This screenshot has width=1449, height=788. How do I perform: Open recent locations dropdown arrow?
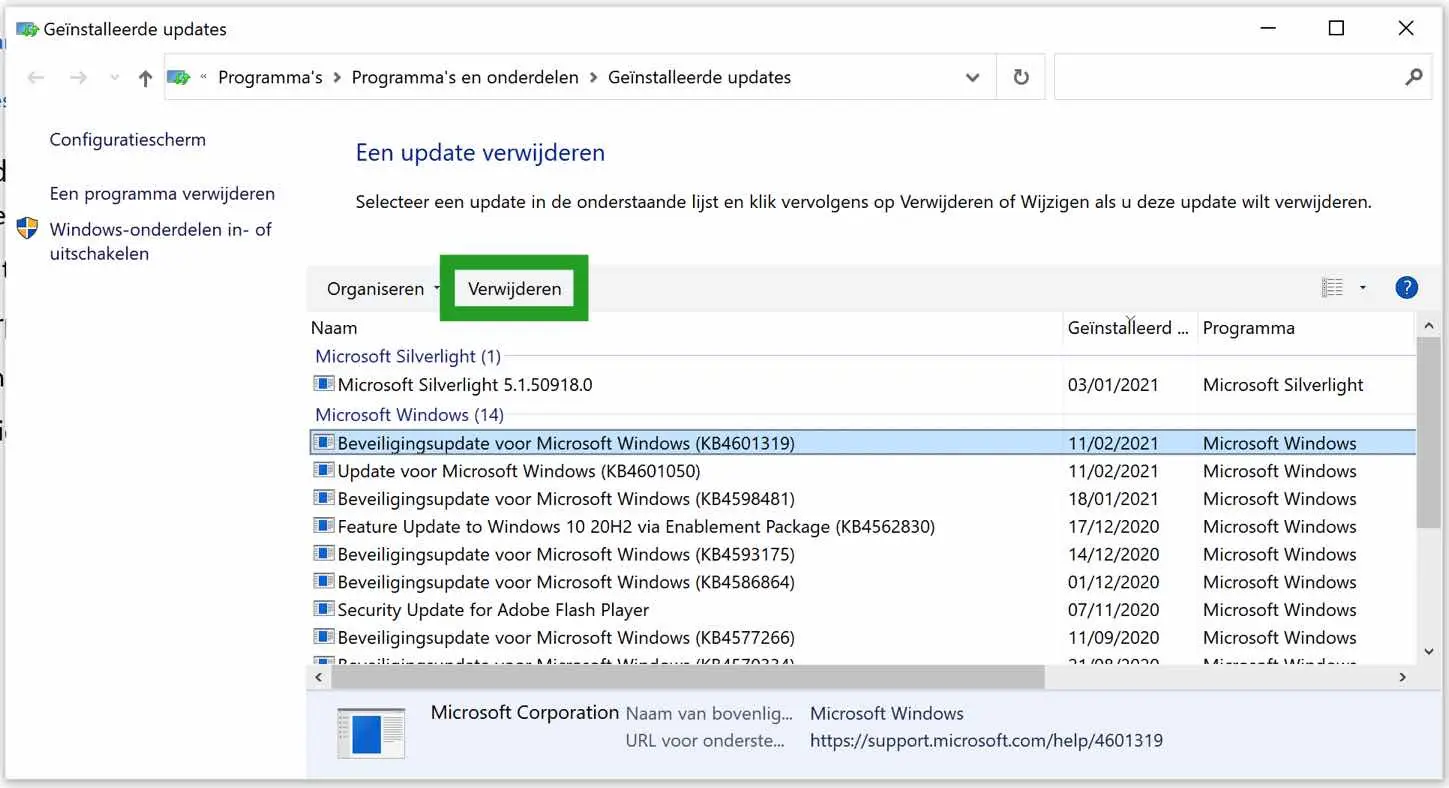(113, 78)
